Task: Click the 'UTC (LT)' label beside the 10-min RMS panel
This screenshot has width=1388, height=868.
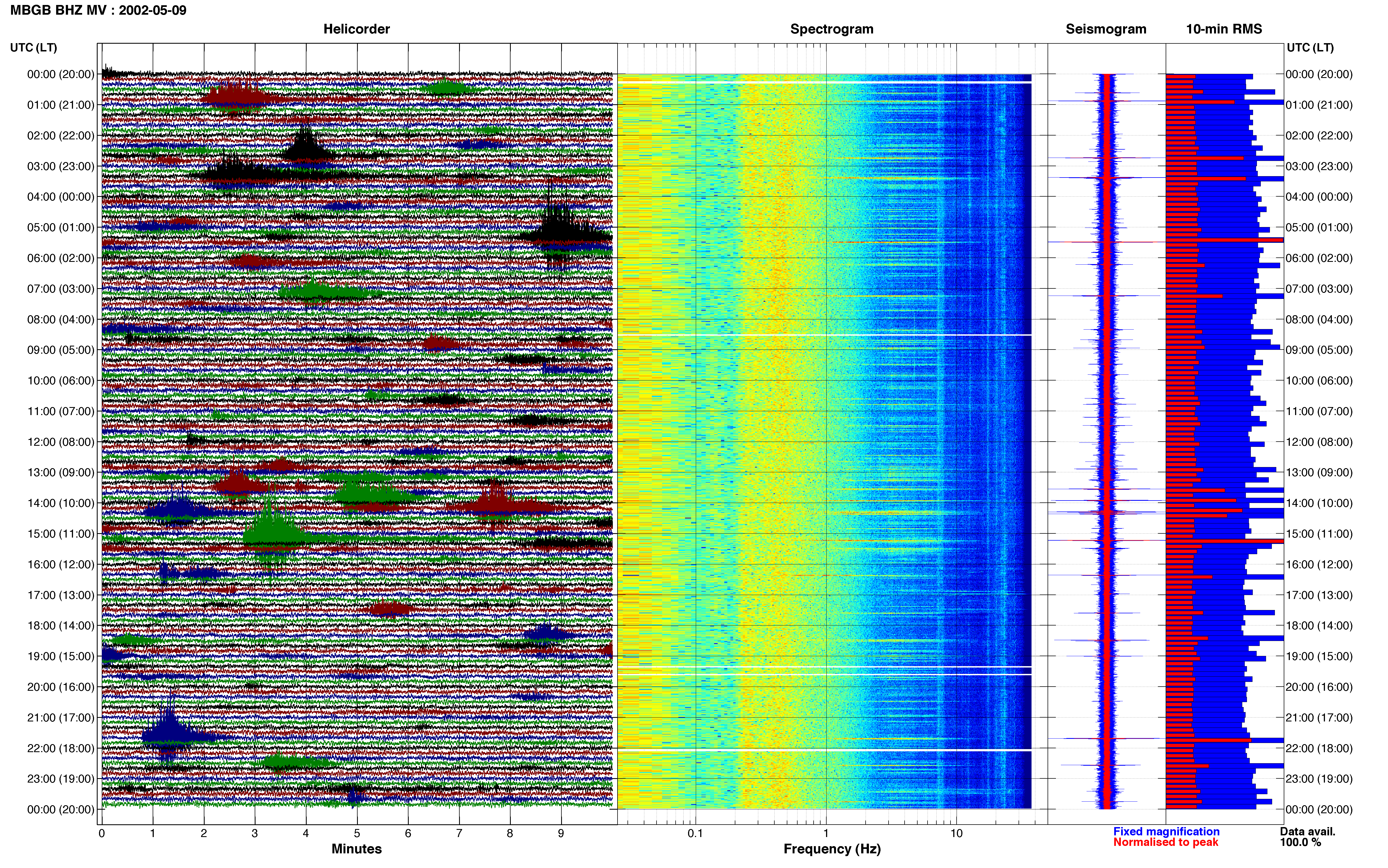Action: [x=1310, y=48]
